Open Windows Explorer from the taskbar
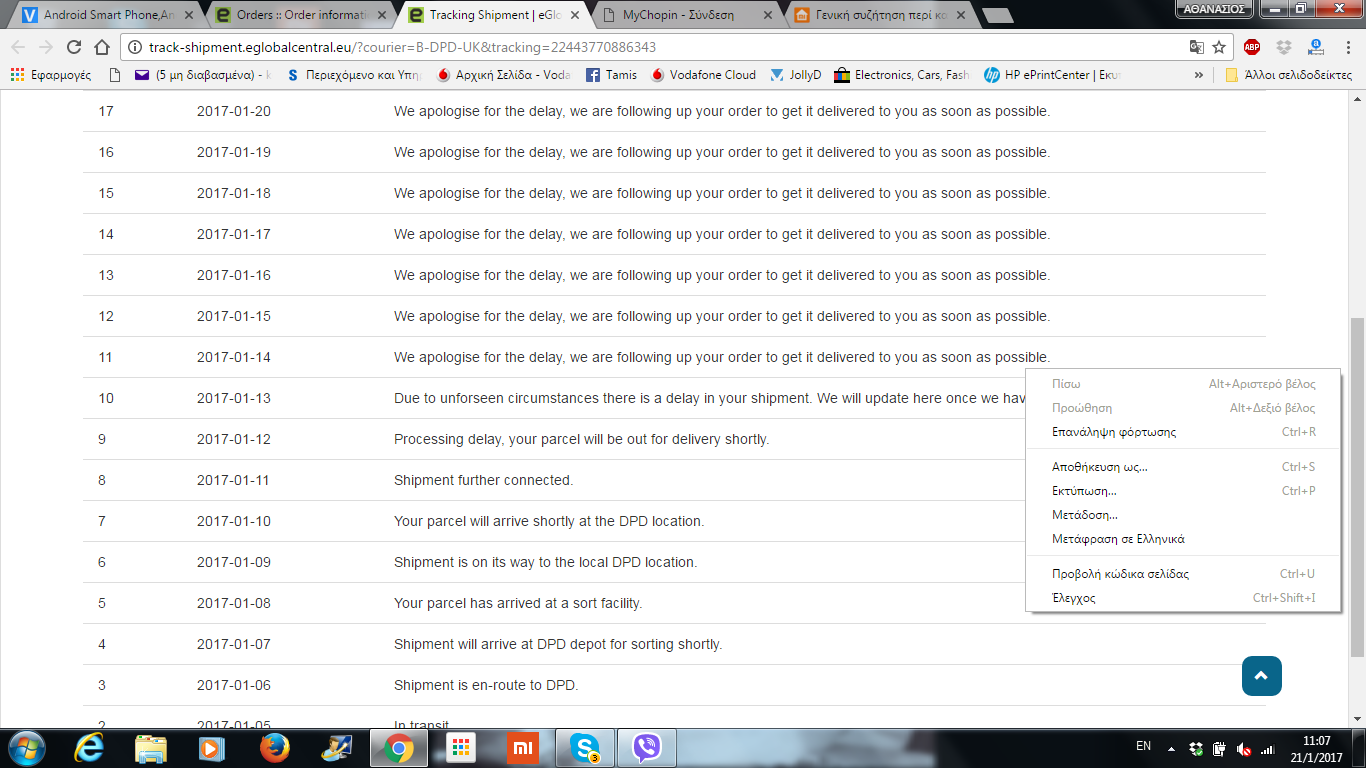 [151, 747]
